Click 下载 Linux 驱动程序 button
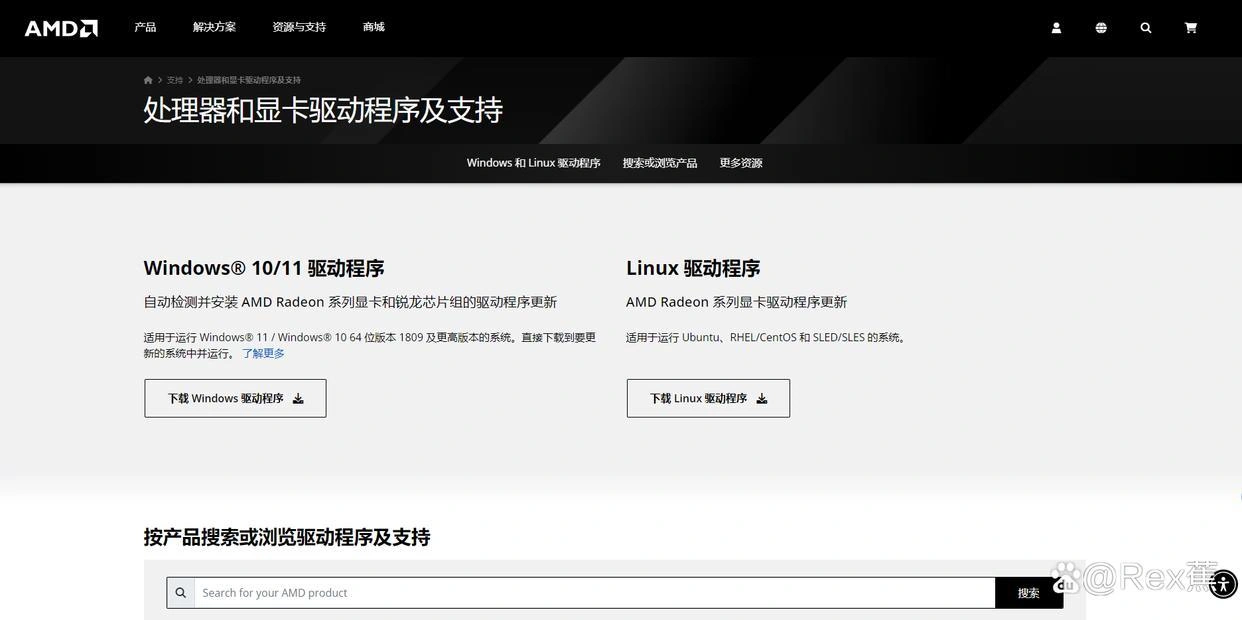This screenshot has width=1242, height=620. [708, 398]
